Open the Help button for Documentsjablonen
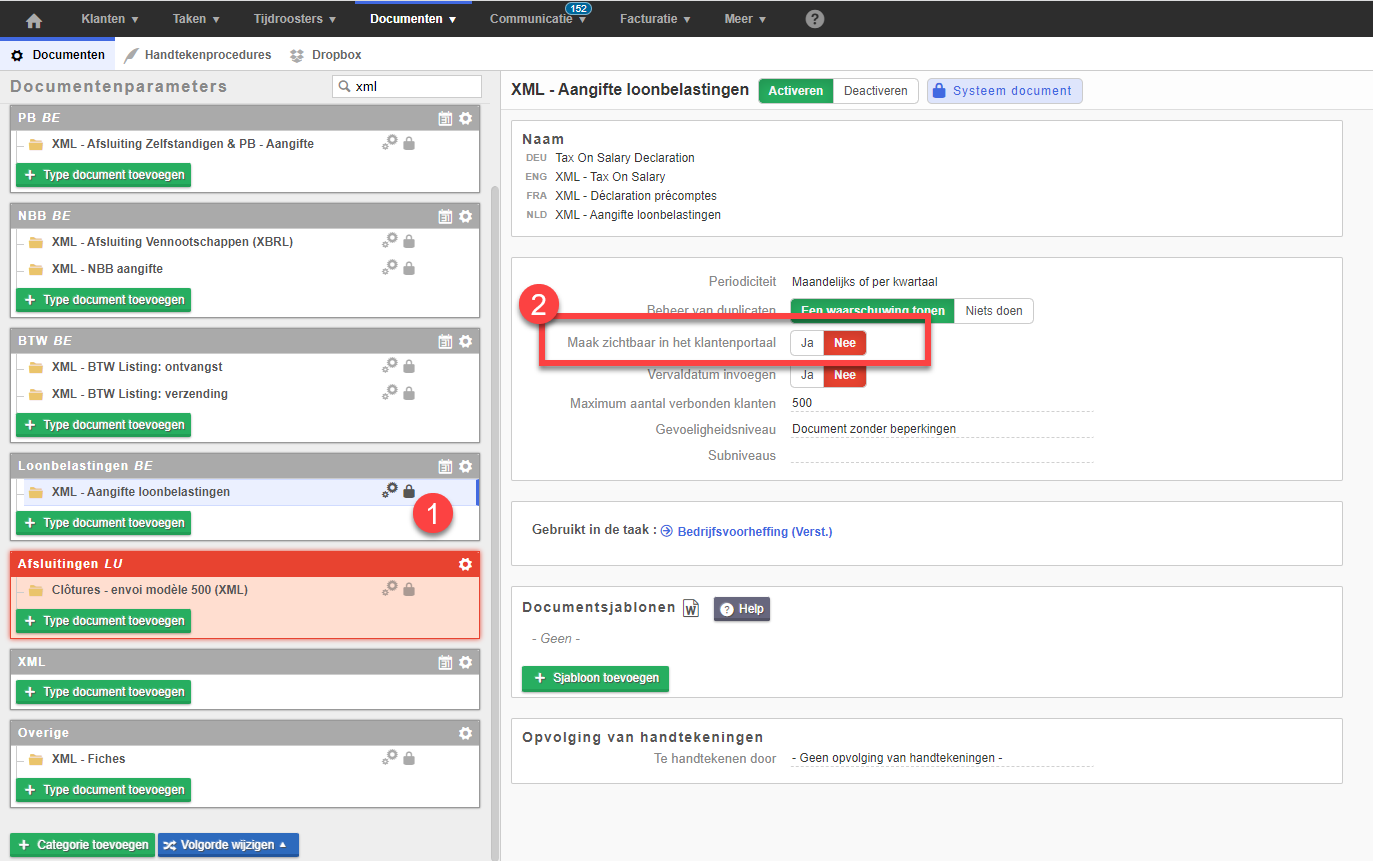This screenshot has height=861, width=1373. click(x=741, y=609)
